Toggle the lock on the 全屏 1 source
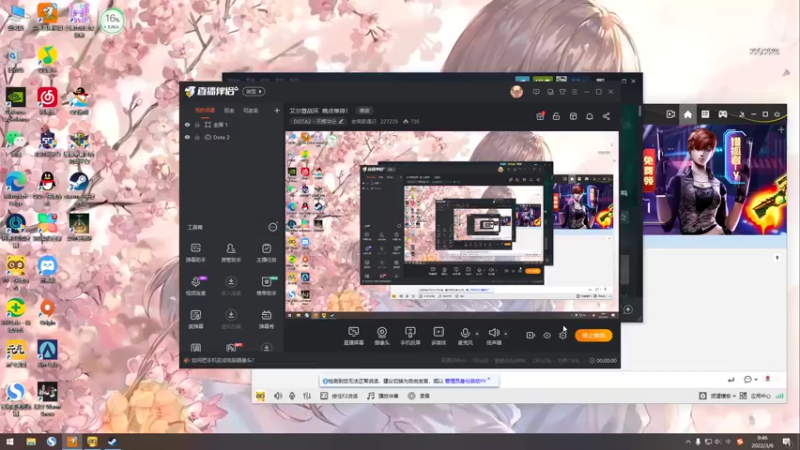 point(197,125)
